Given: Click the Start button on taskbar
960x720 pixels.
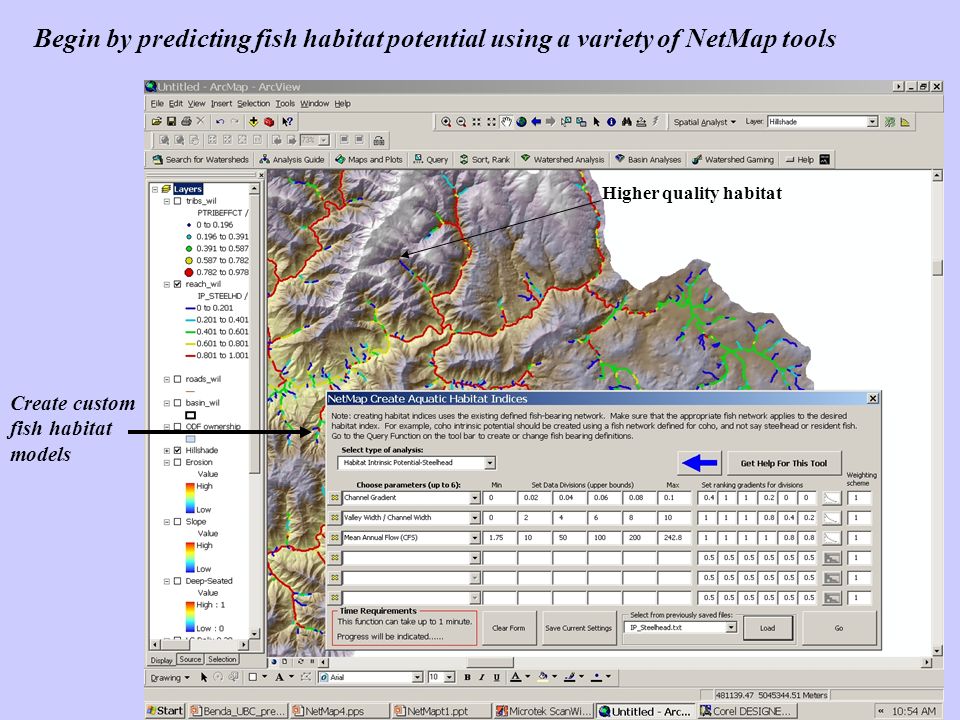Looking at the screenshot, I should (x=165, y=711).
